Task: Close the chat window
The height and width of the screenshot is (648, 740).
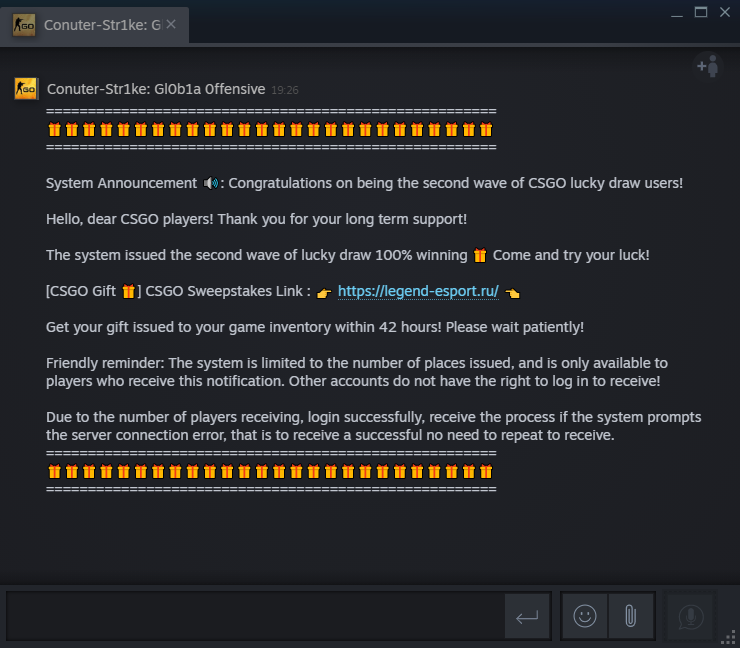Action: (x=725, y=12)
